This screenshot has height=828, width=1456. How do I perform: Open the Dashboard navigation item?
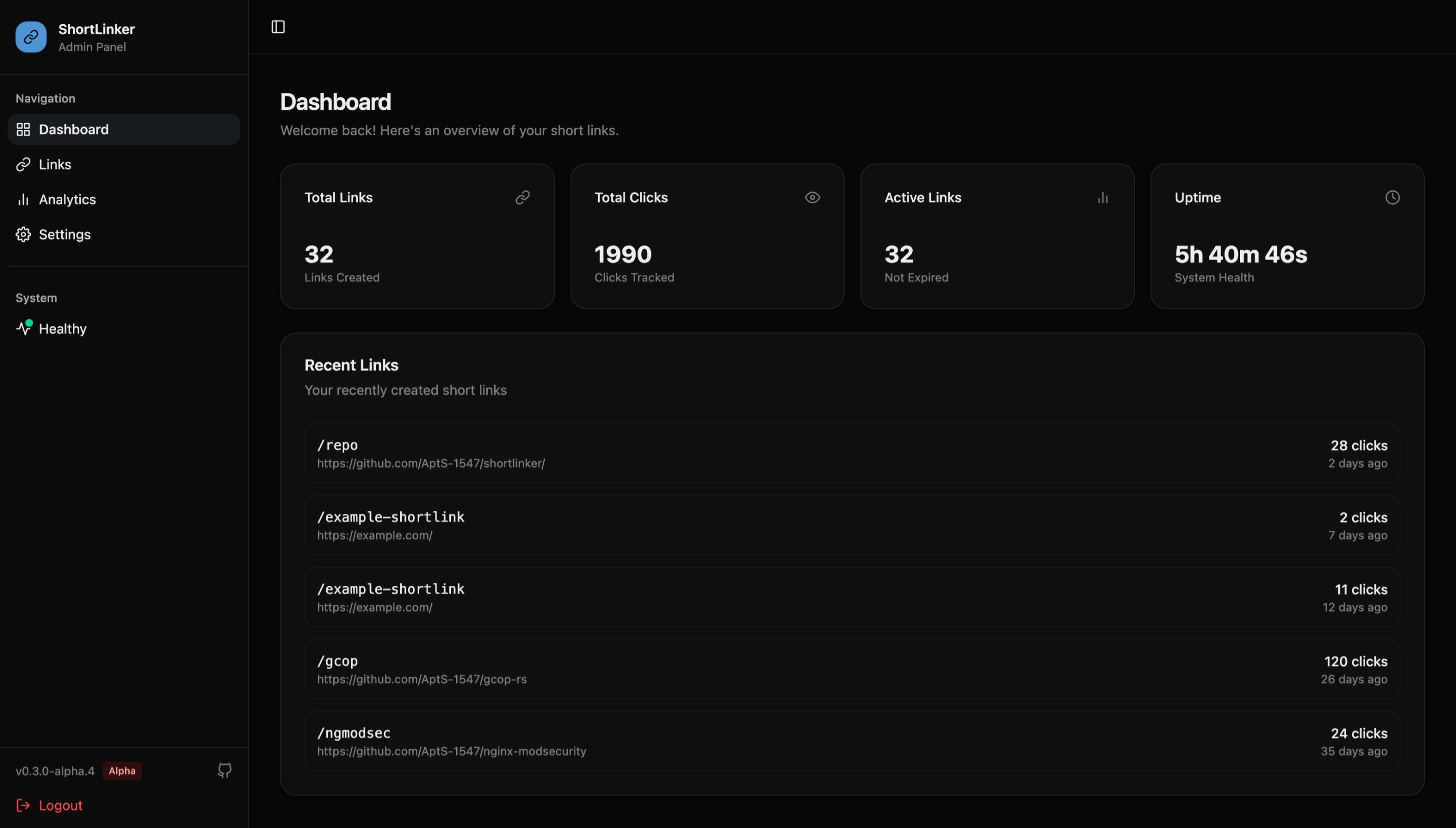point(124,129)
